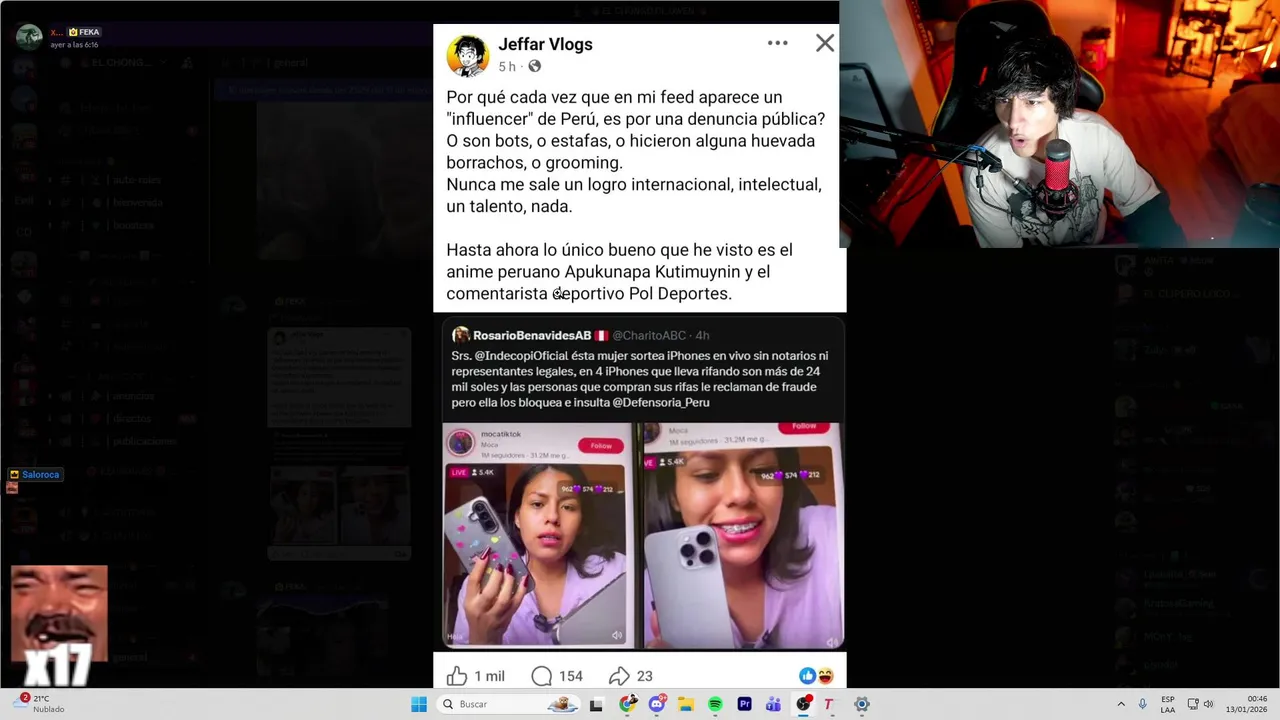The width and height of the screenshot is (1280, 720).
Task: Open the publicaciones channel in Discord
Action: click(143, 441)
